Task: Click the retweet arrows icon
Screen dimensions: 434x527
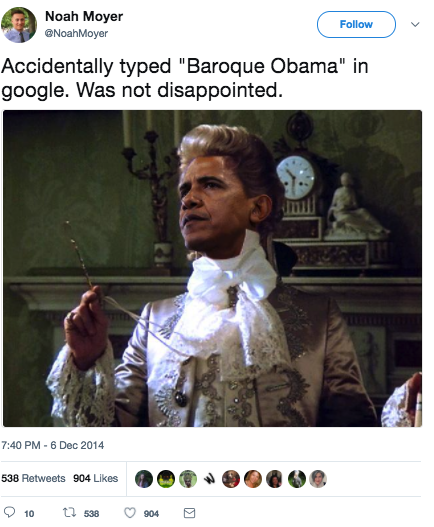Action: 69,513
